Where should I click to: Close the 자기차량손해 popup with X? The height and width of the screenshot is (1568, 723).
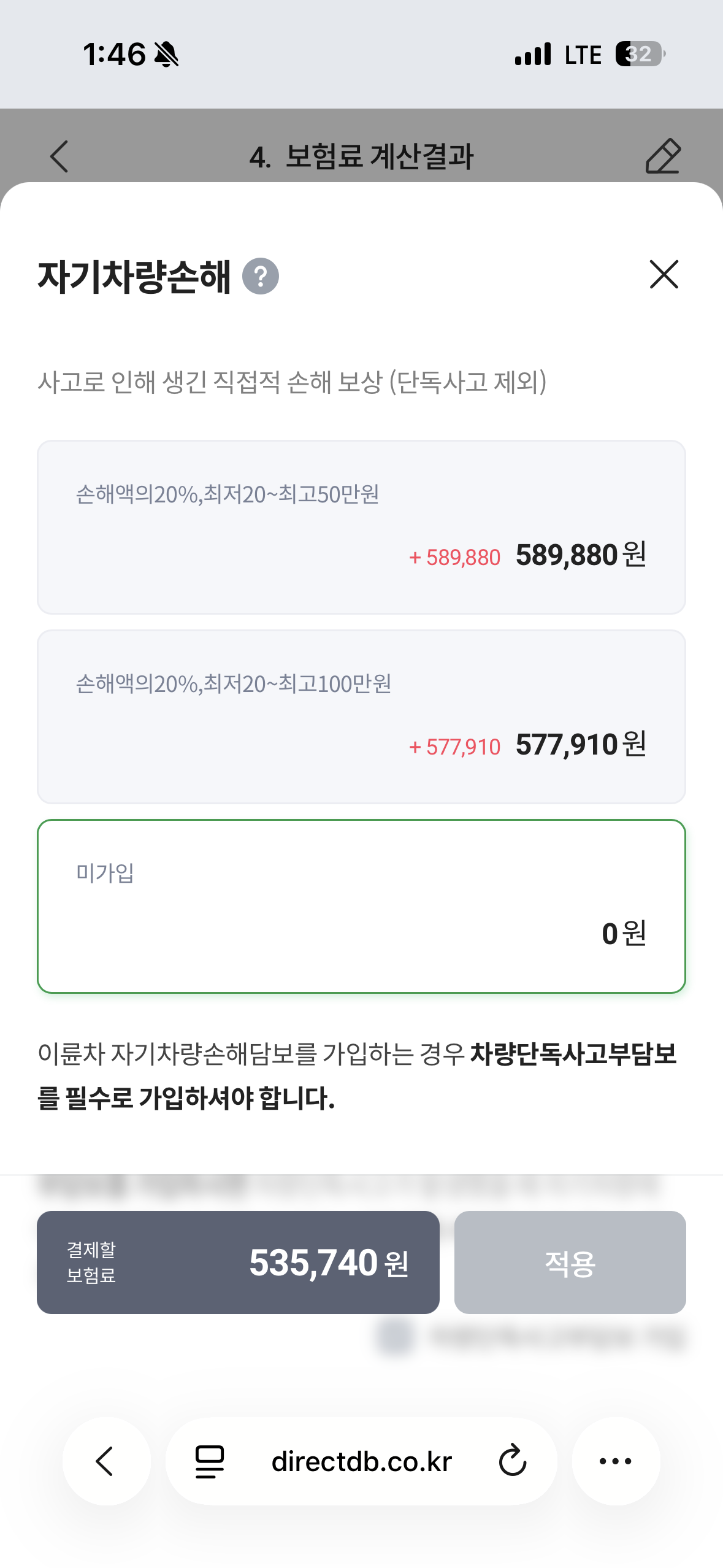tap(664, 274)
